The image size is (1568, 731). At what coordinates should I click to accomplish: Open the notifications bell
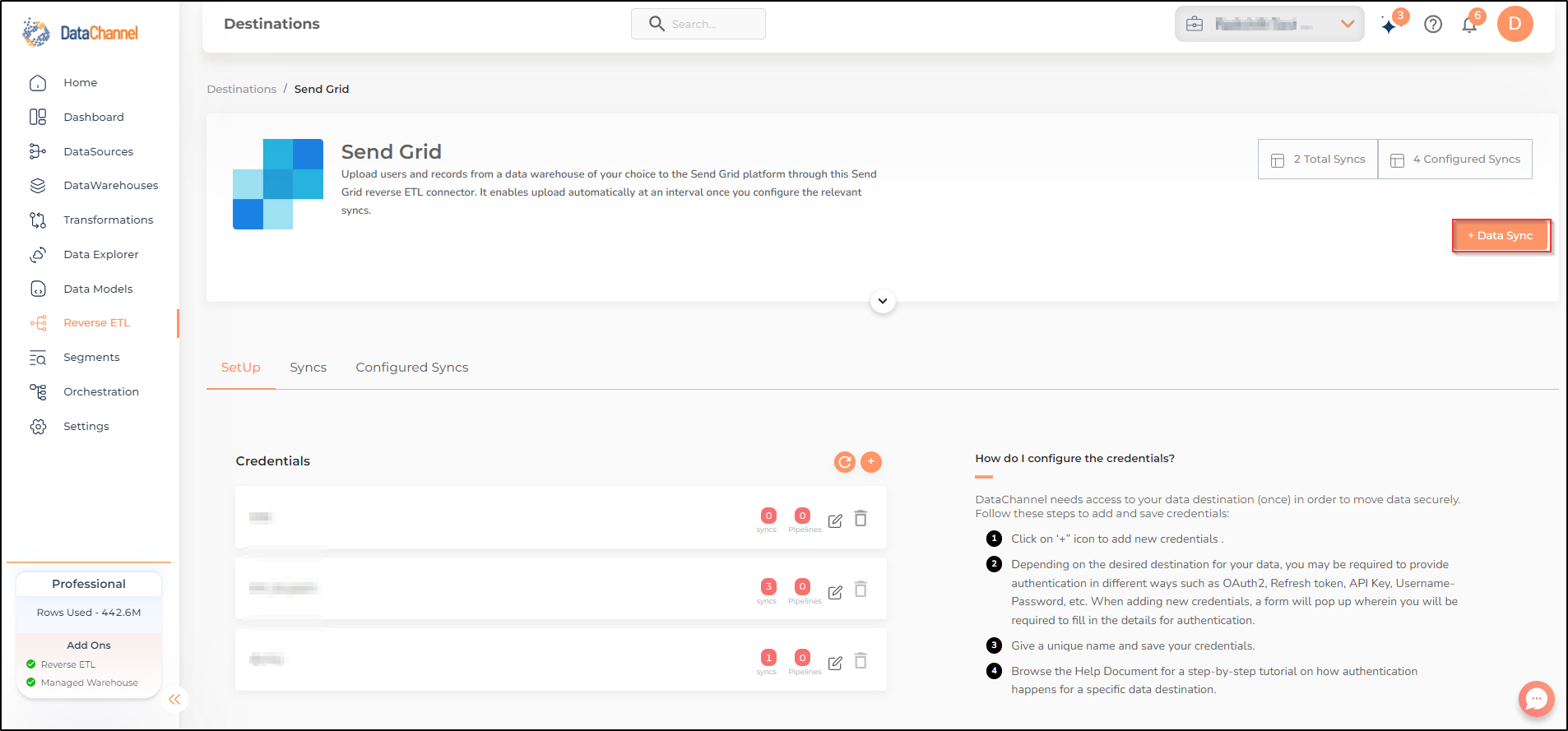pos(1469,25)
